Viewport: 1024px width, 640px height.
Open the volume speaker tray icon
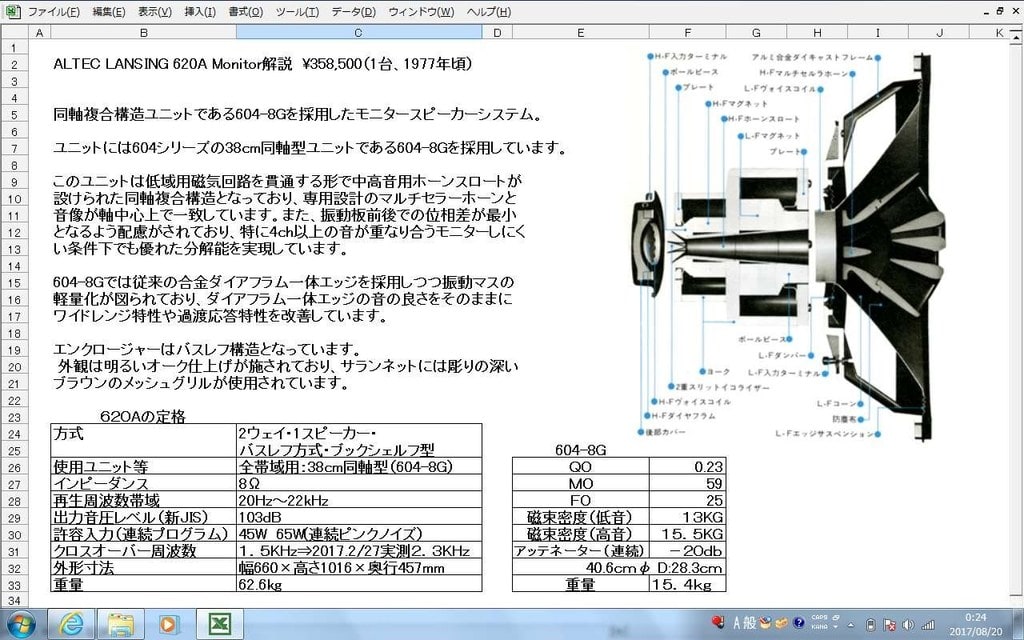coord(908,625)
